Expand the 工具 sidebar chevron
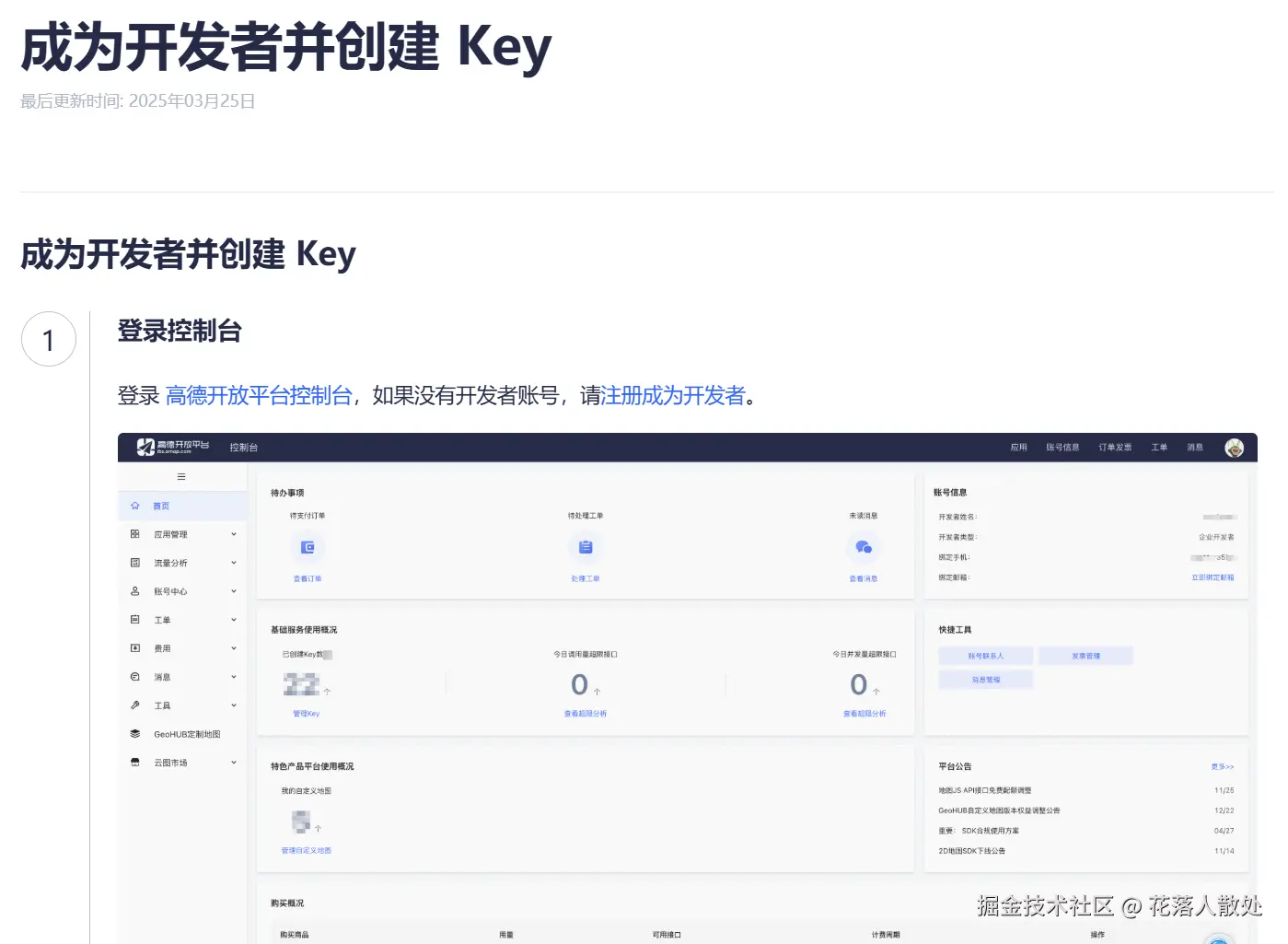Image resolution: width=1288 pixels, height=944 pixels. coord(234,705)
